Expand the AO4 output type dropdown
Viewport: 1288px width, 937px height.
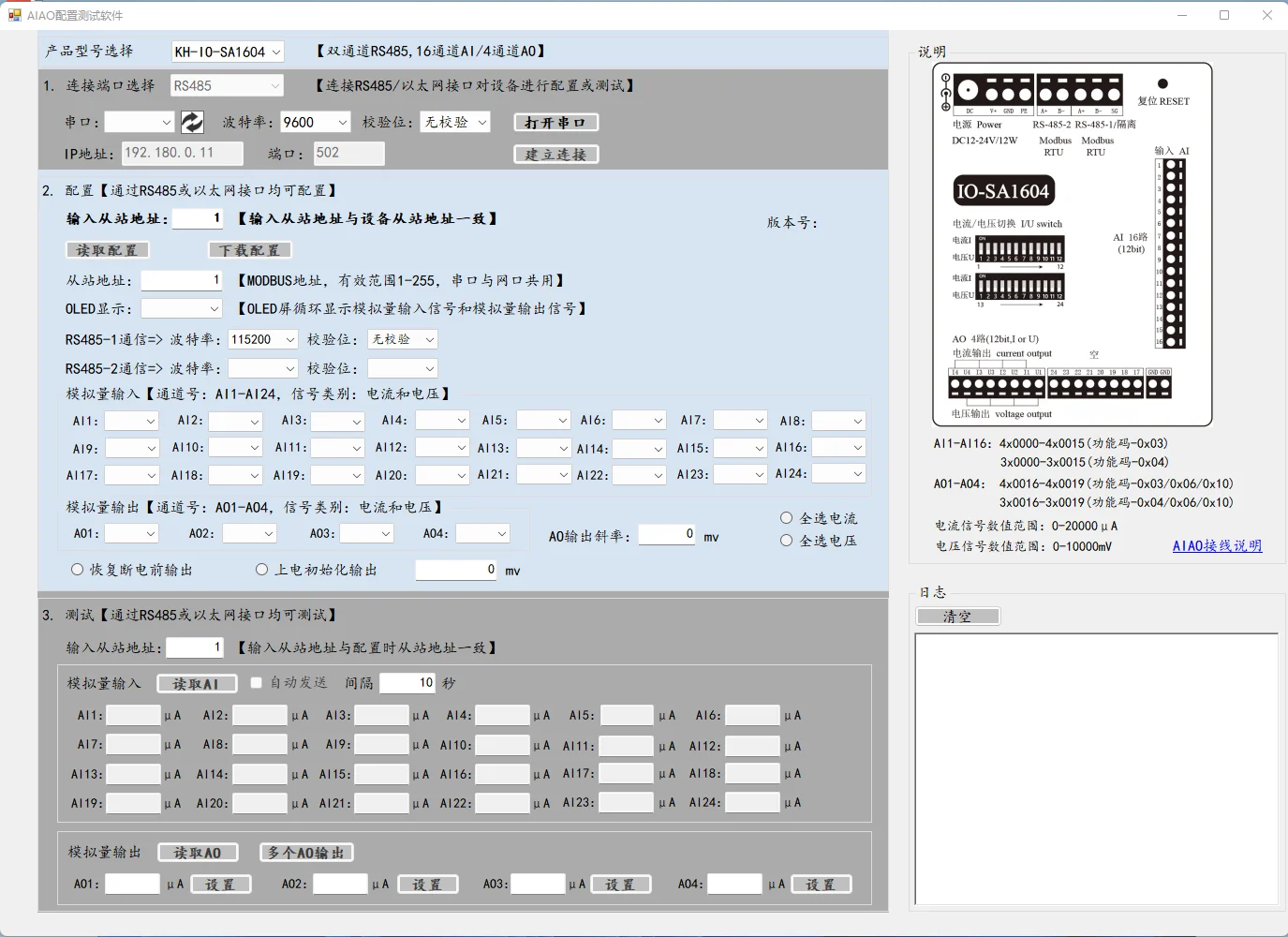[482, 533]
